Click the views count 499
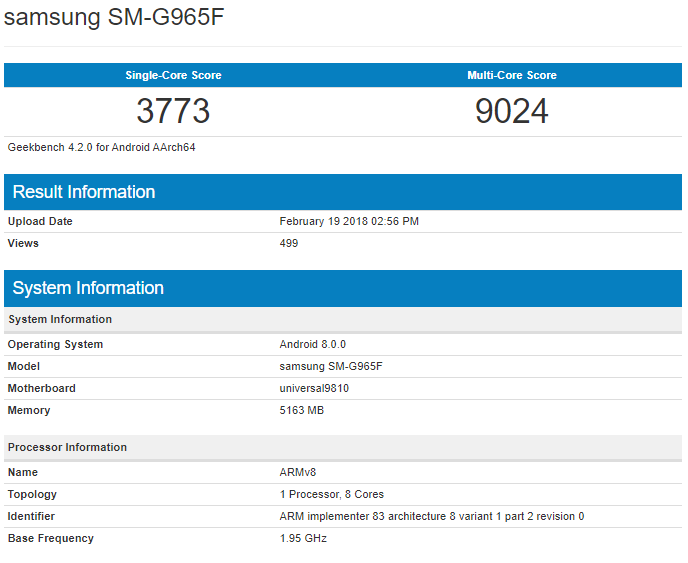The width and height of the screenshot is (688, 563). click(289, 243)
